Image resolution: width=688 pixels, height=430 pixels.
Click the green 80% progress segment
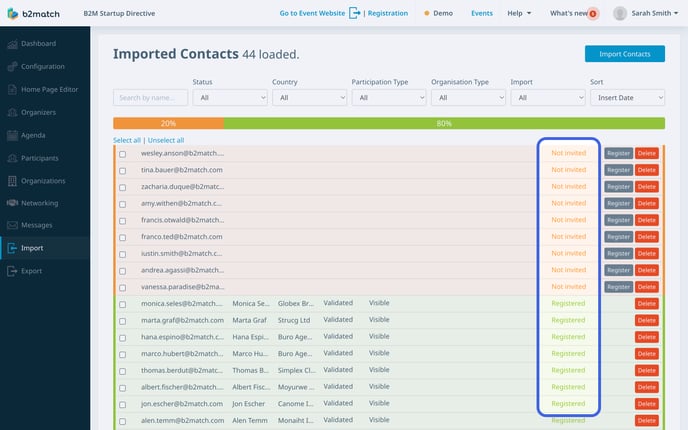[444, 123]
